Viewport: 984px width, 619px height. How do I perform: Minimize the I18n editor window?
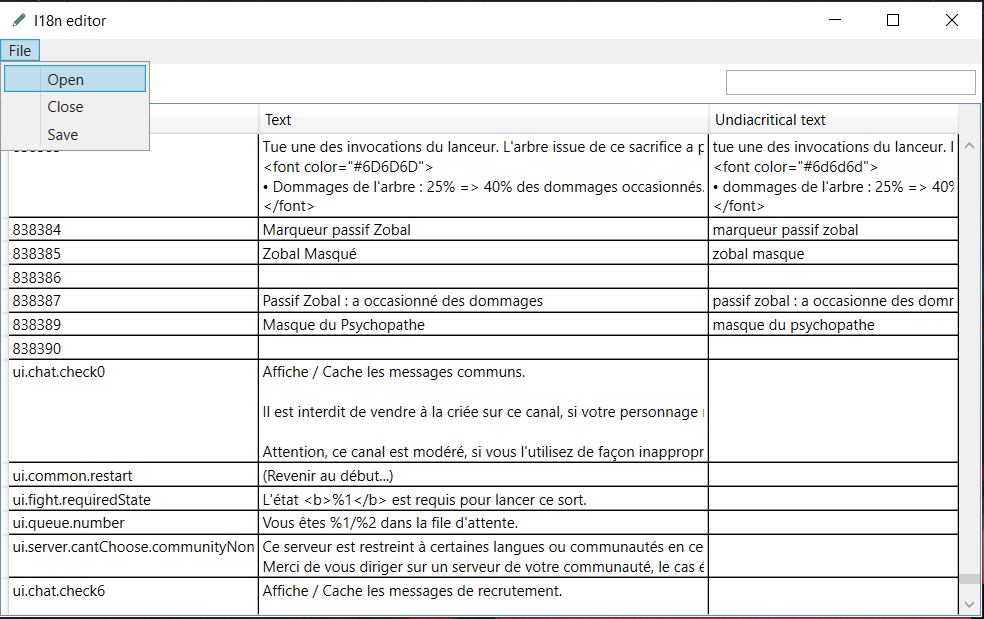835,20
